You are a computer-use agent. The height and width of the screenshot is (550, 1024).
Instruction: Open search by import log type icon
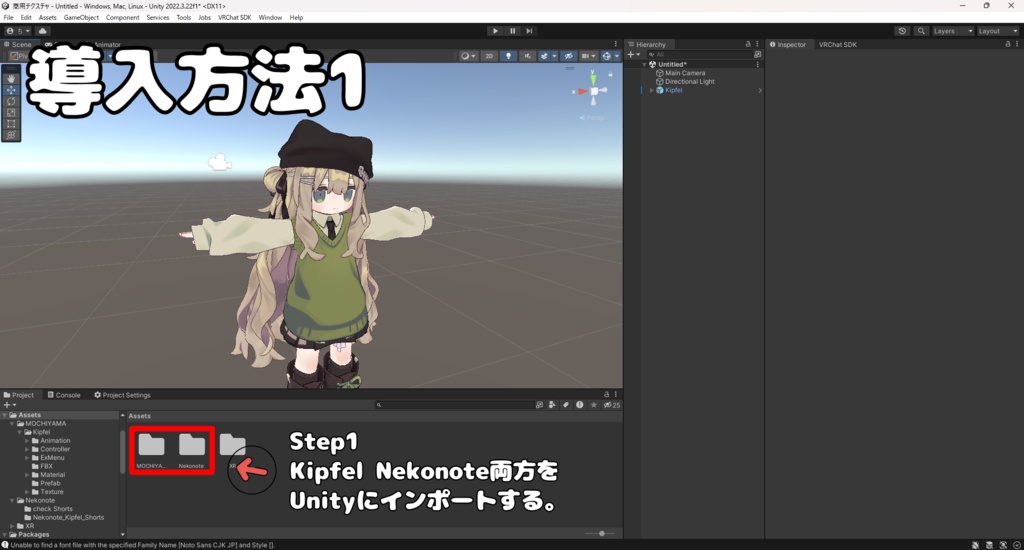click(579, 405)
